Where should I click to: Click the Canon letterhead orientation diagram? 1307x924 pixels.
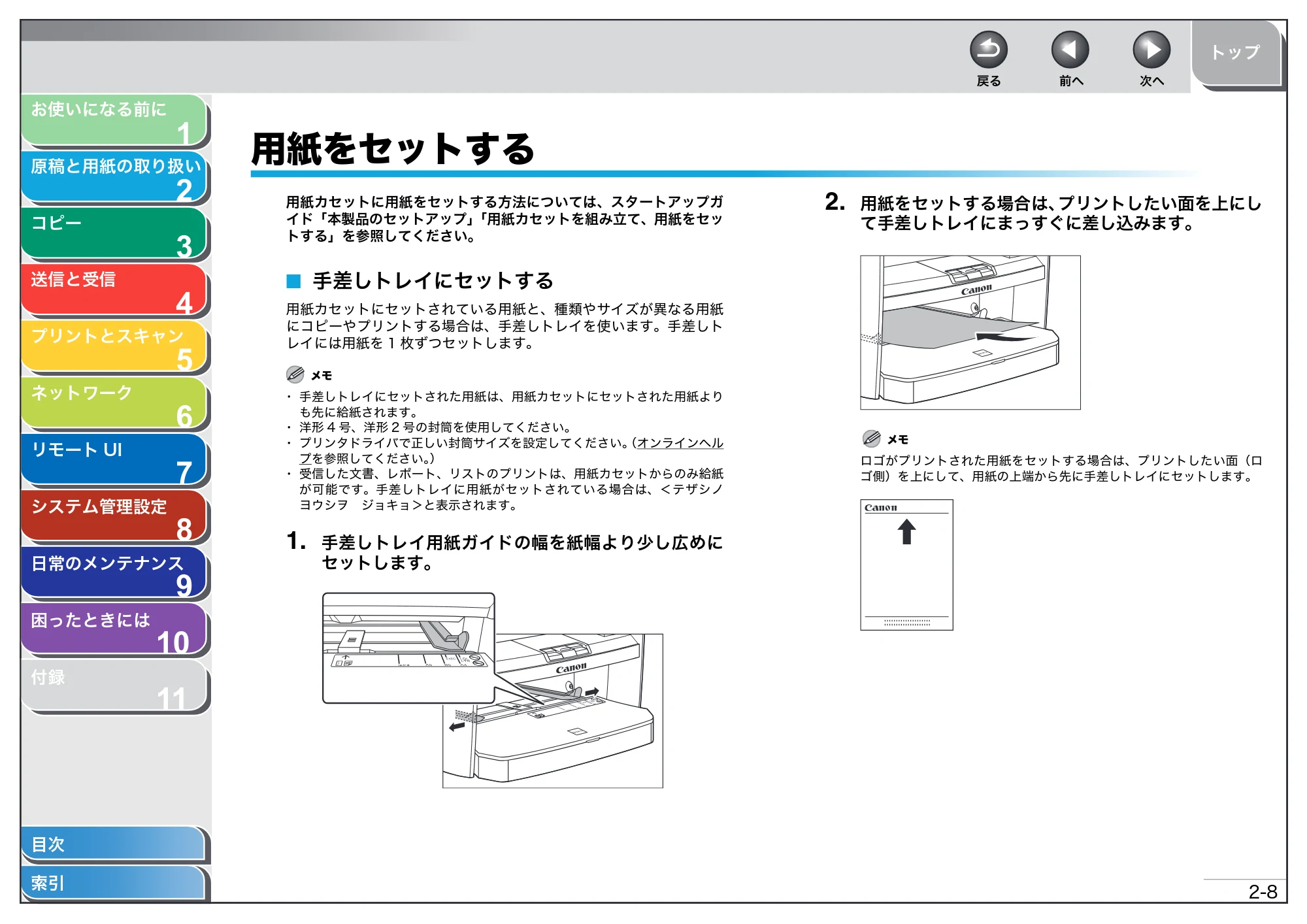pos(907,565)
